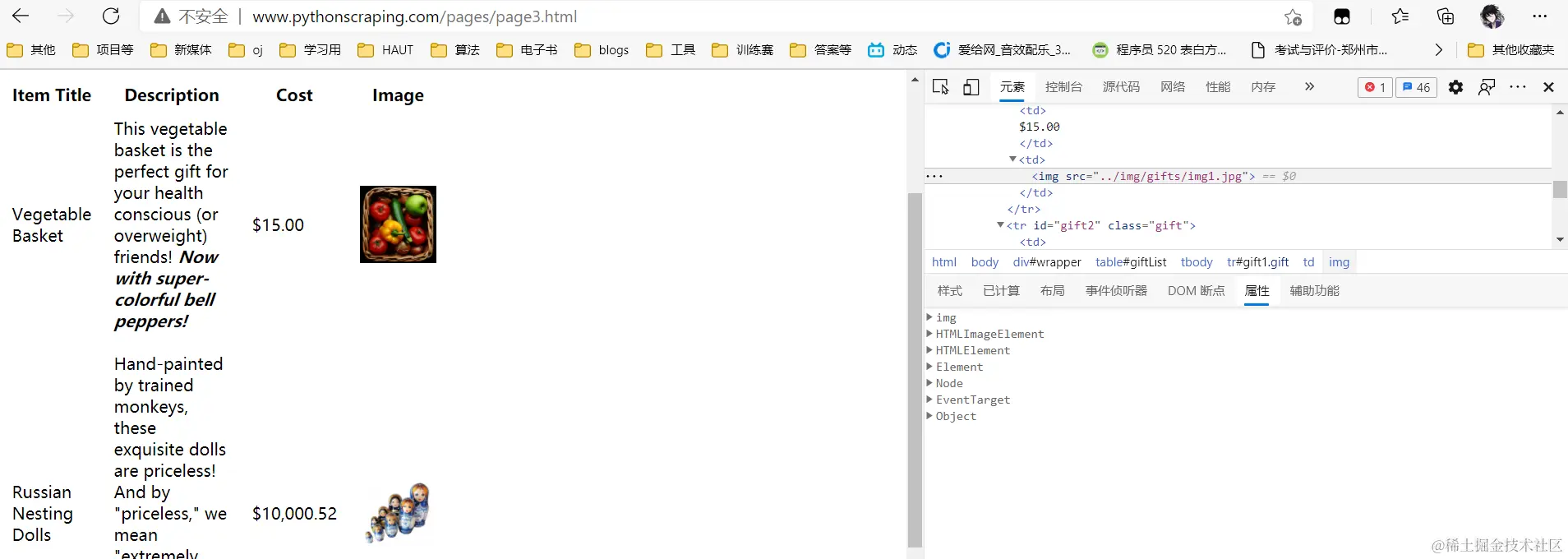Open the 网络 tab
The height and width of the screenshot is (559, 1568).
click(1173, 86)
